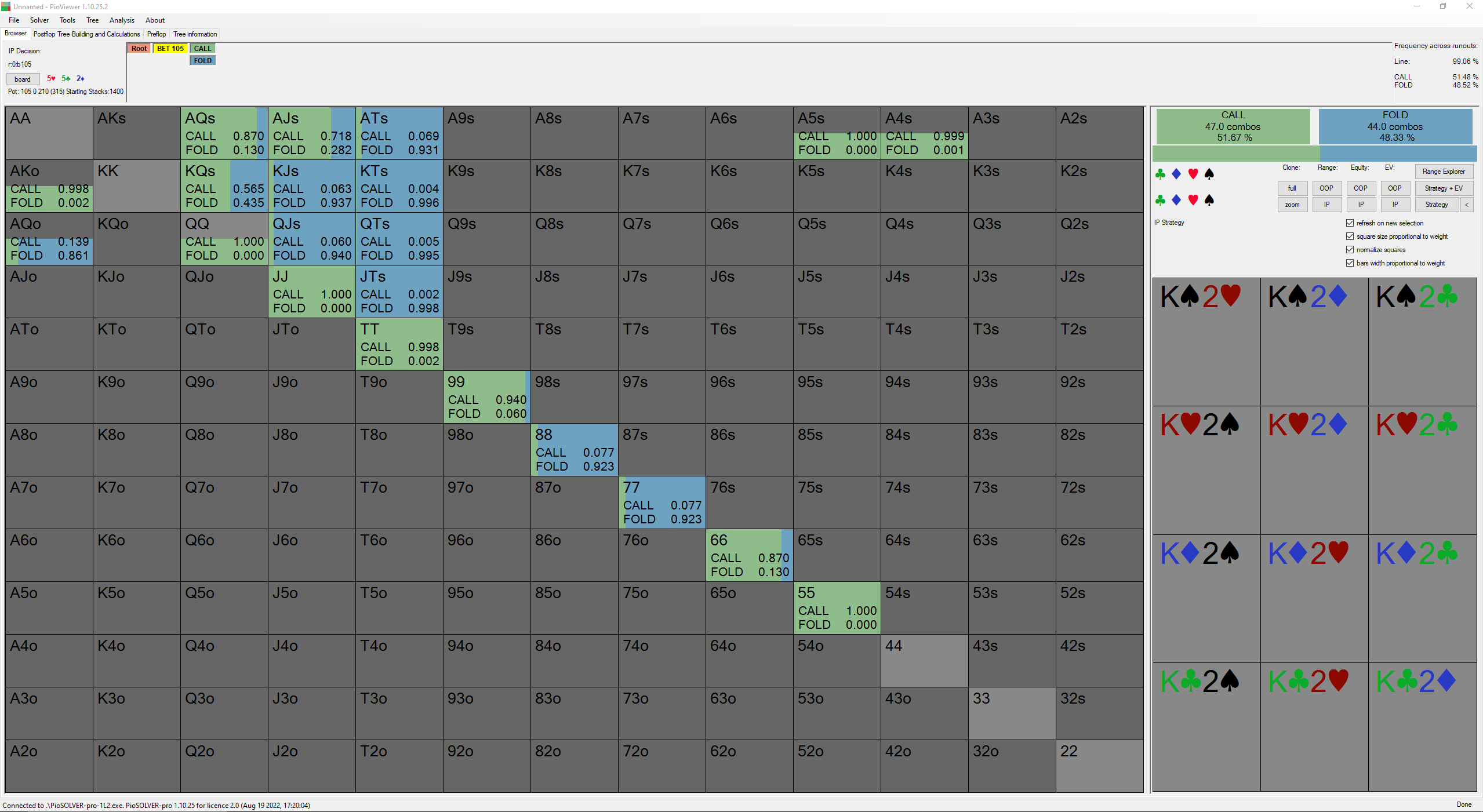Switch to Tree information tab

(195, 34)
